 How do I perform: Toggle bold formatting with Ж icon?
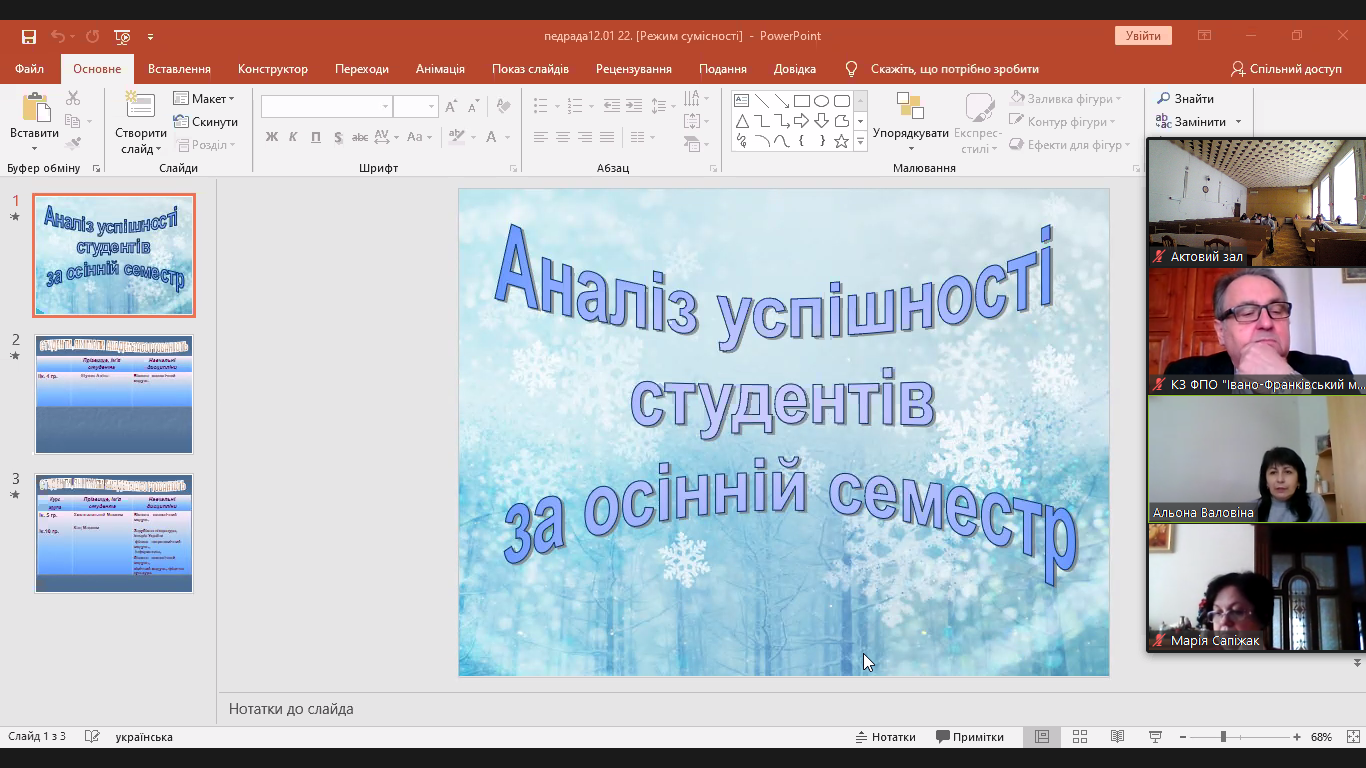[x=272, y=136]
